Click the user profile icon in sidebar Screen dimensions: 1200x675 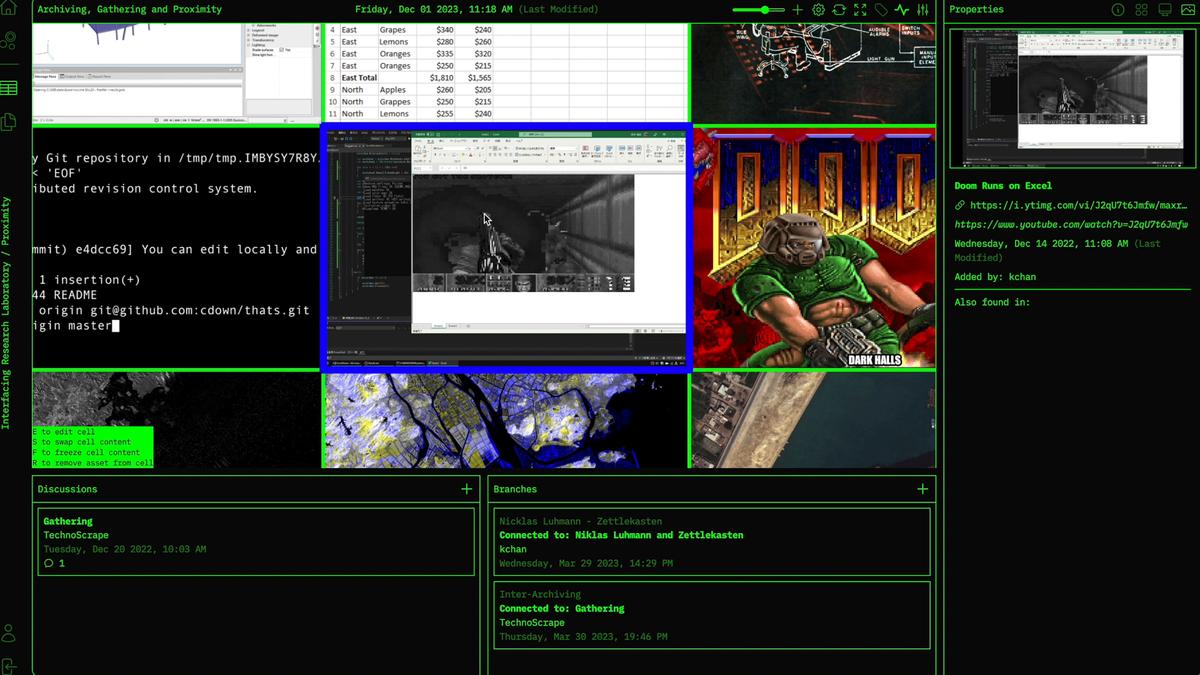point(9,633)
